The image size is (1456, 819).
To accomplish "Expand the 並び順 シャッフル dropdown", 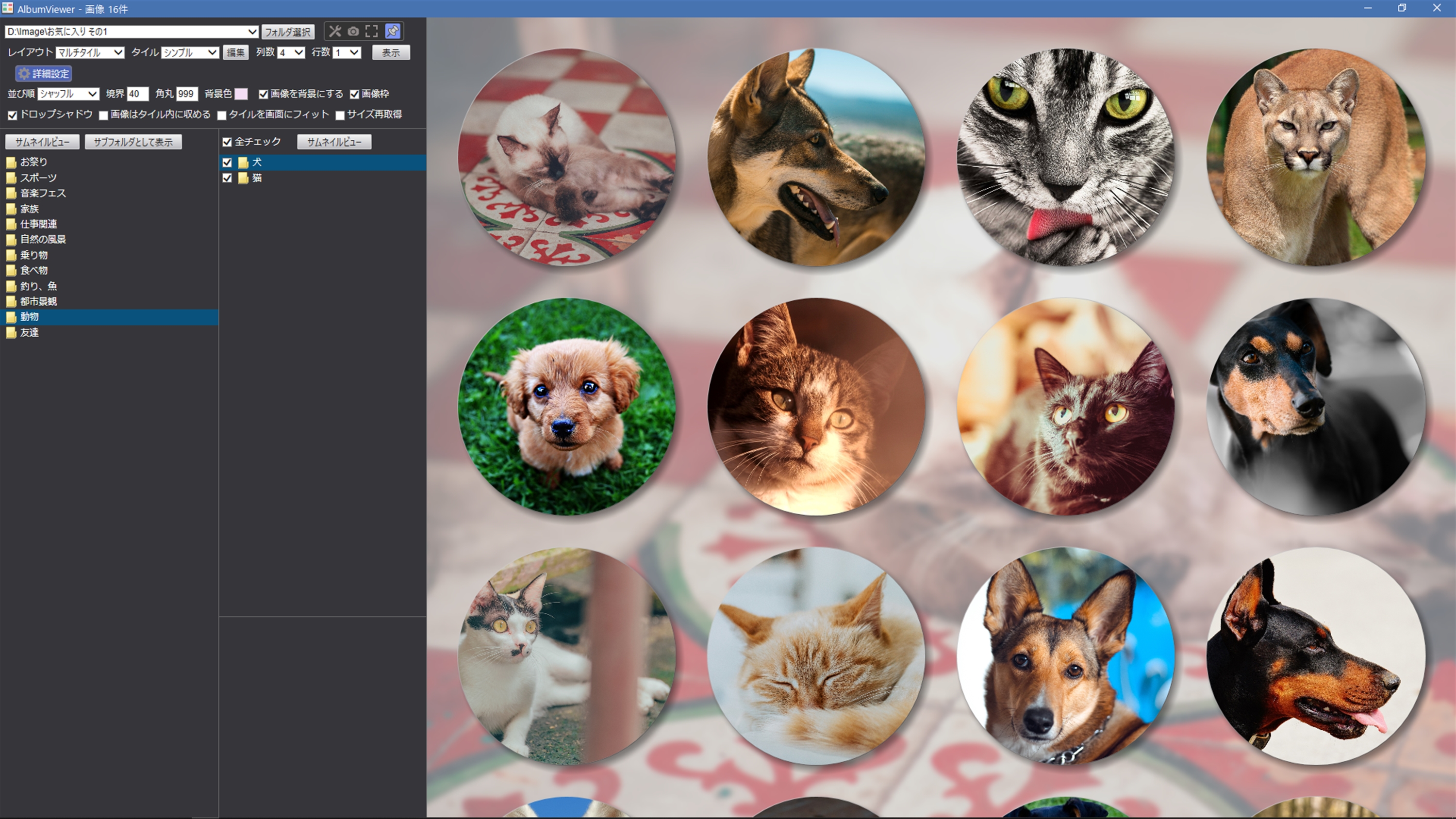I will (68, 94).
